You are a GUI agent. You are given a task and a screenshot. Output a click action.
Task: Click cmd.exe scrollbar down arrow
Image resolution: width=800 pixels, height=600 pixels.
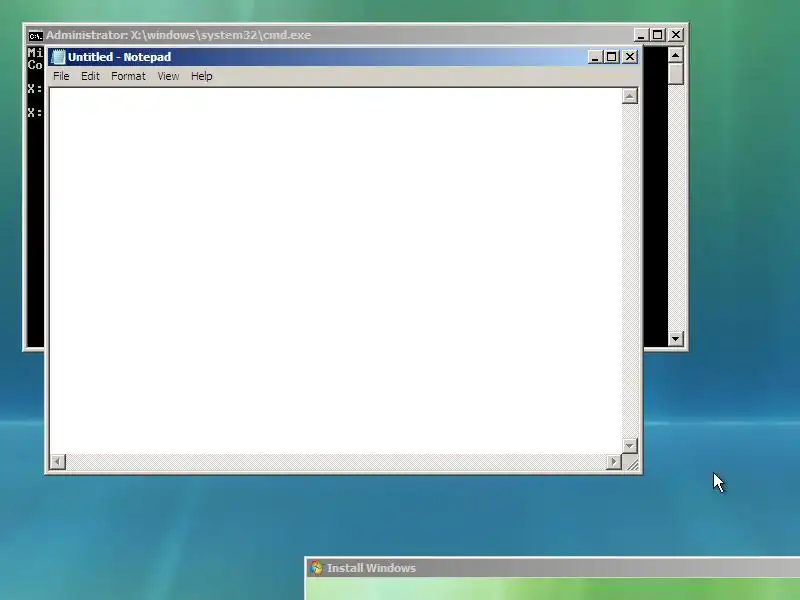click(x=676, y=338)
